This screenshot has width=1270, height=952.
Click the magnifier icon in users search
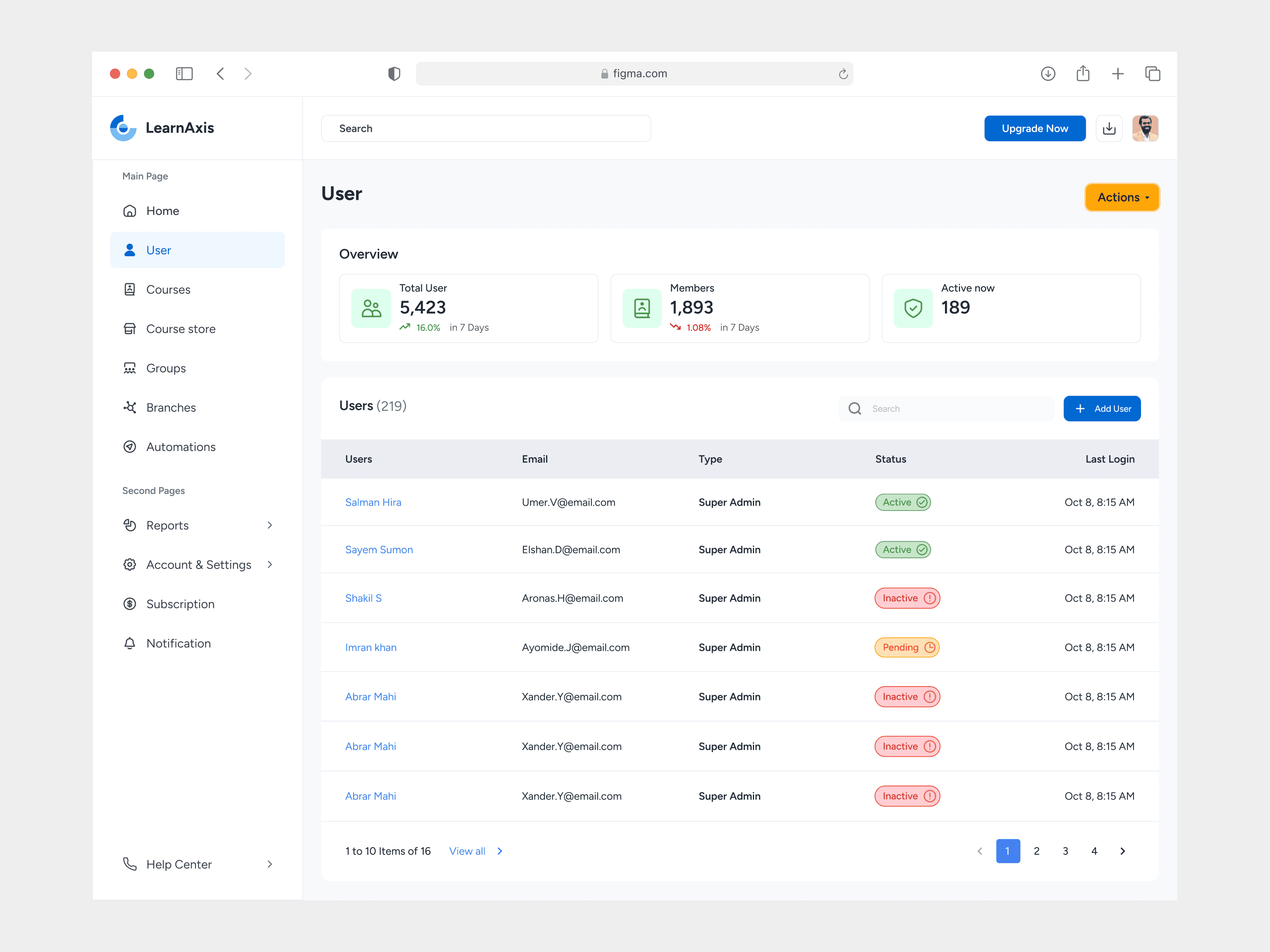coord(855,409)
